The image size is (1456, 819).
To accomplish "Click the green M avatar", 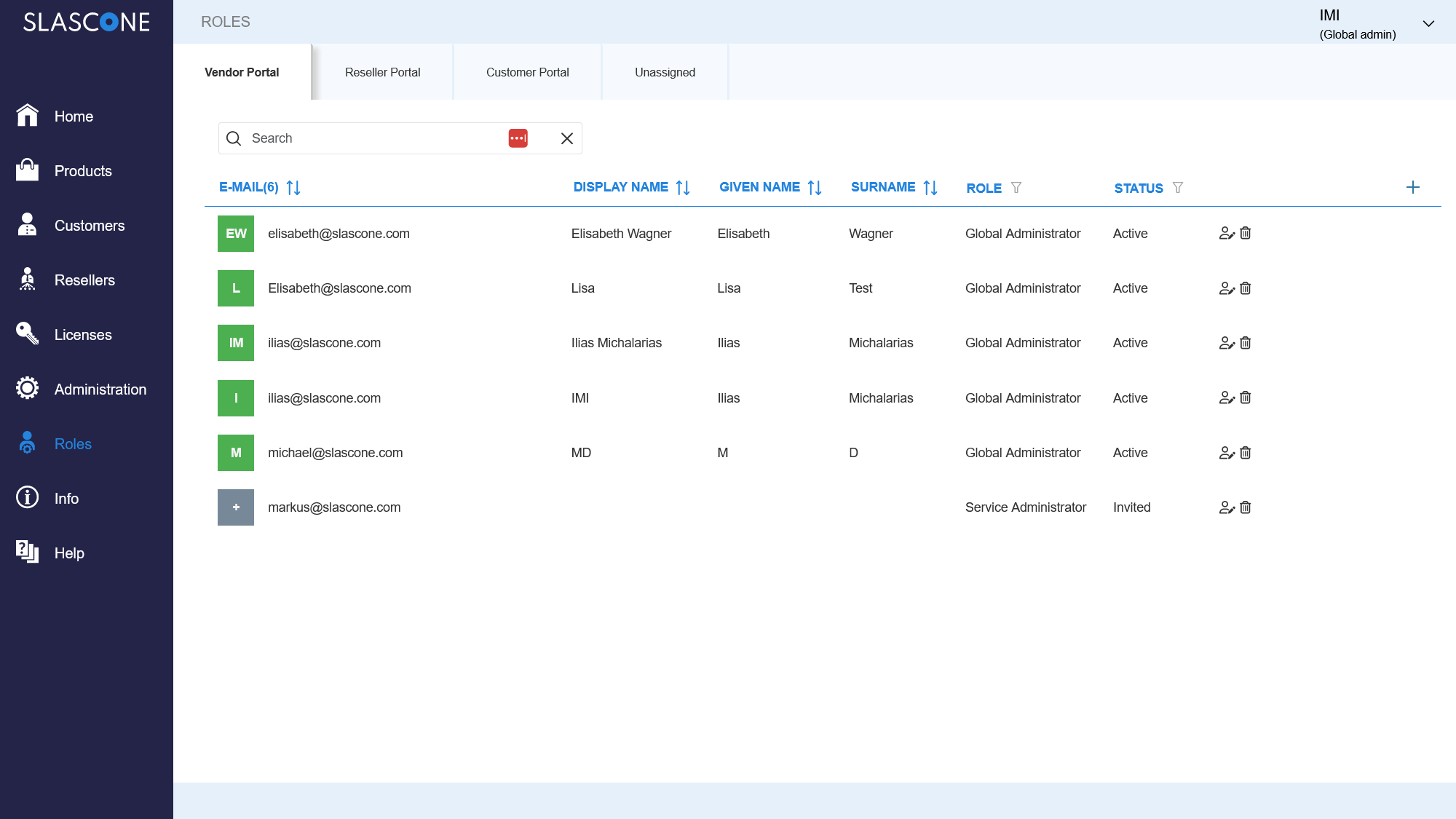I will [x=236, y=453].
